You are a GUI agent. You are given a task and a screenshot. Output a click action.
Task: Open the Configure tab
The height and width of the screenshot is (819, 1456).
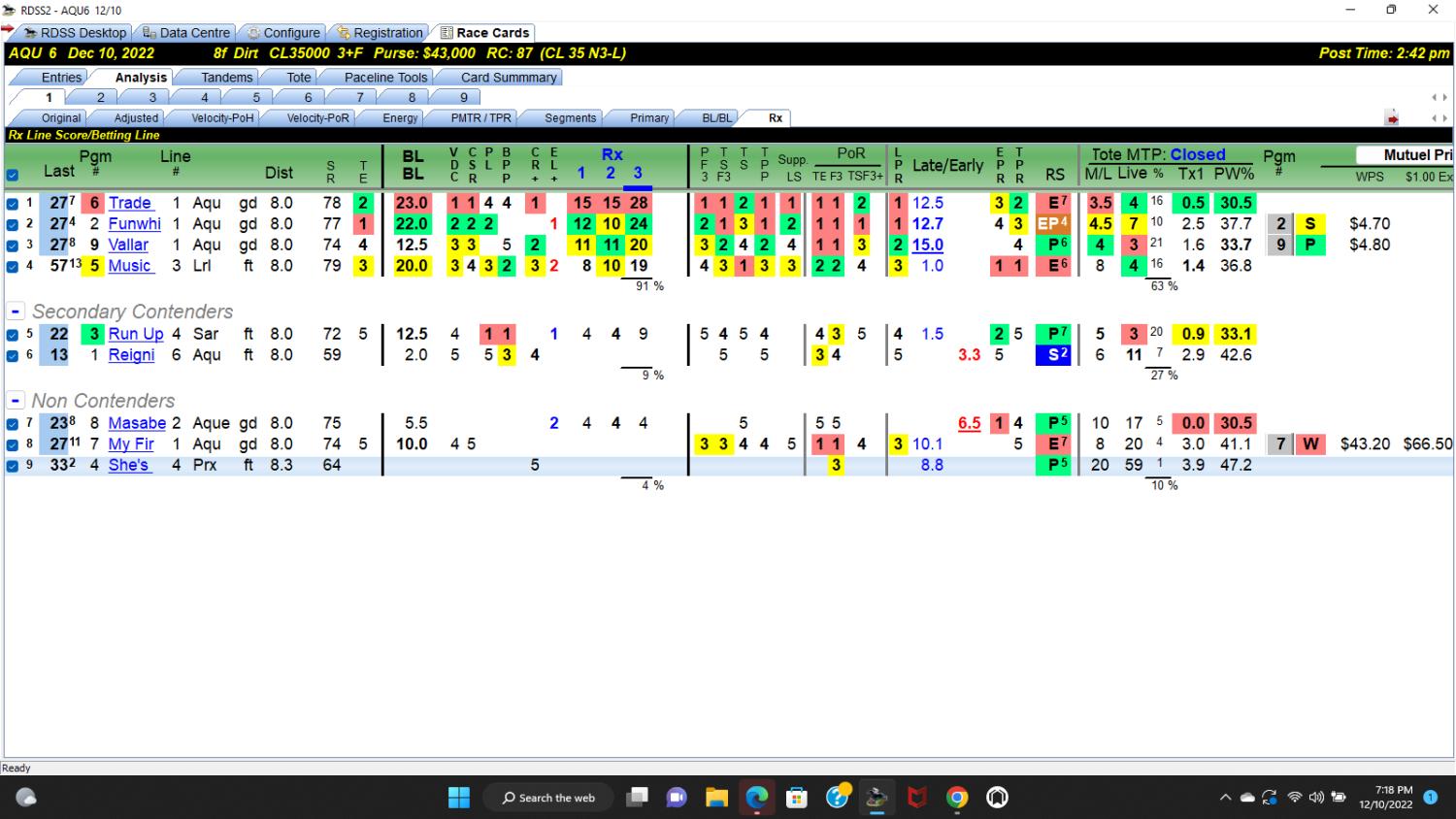tap(282, 33)
